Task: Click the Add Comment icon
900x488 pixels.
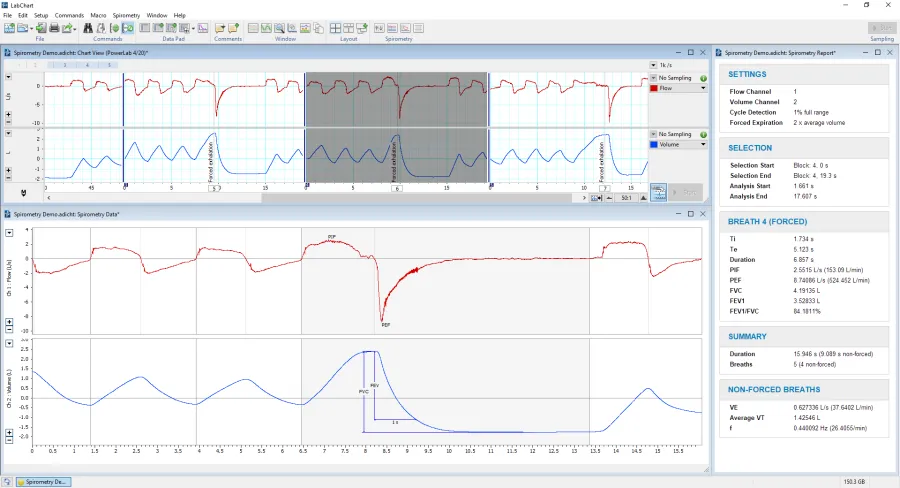Action: pyautogui.click(x=219, y=28)
